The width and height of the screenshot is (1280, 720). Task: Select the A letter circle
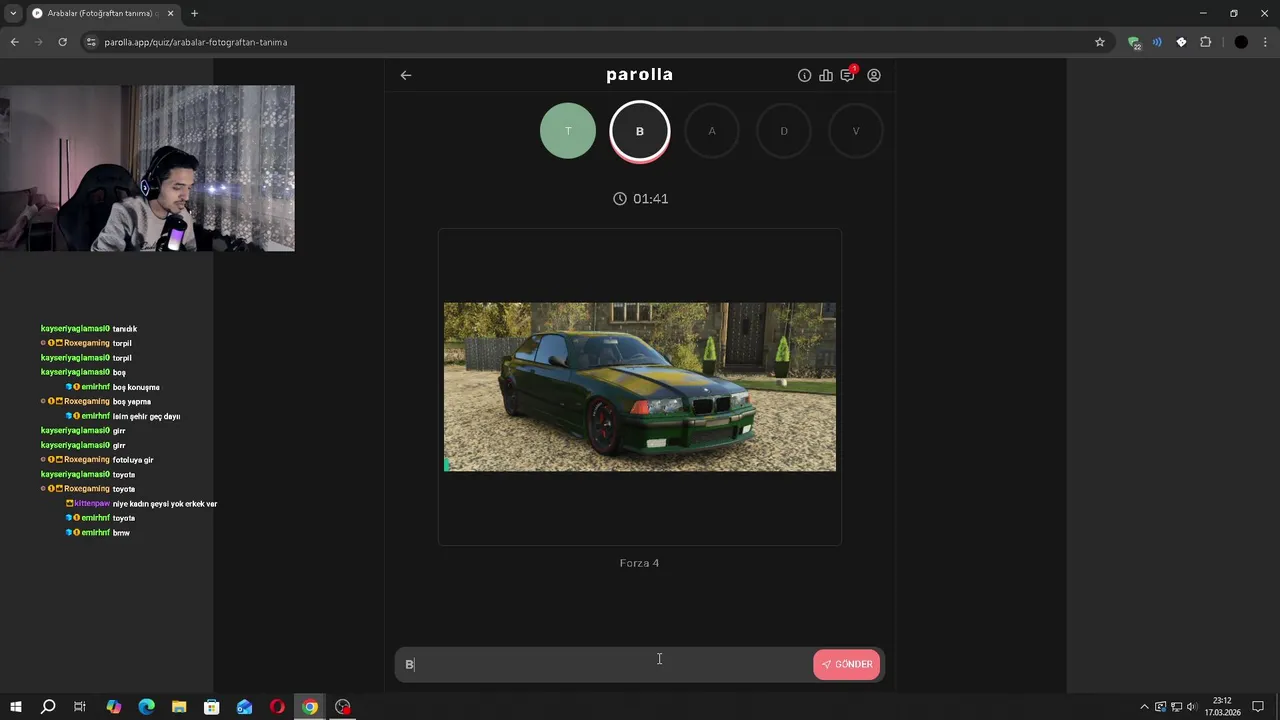point(712,131)
